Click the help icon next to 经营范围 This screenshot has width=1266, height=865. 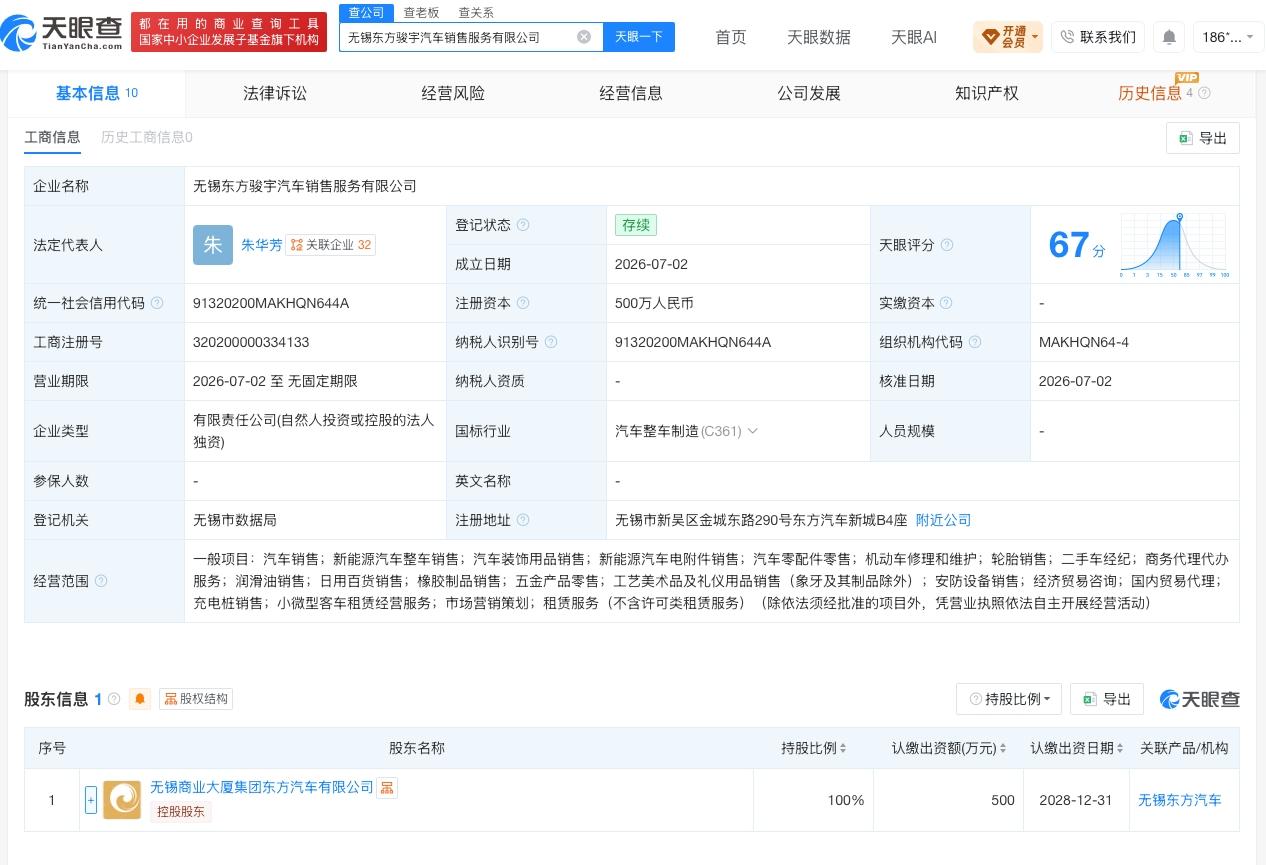pos(101,581)
